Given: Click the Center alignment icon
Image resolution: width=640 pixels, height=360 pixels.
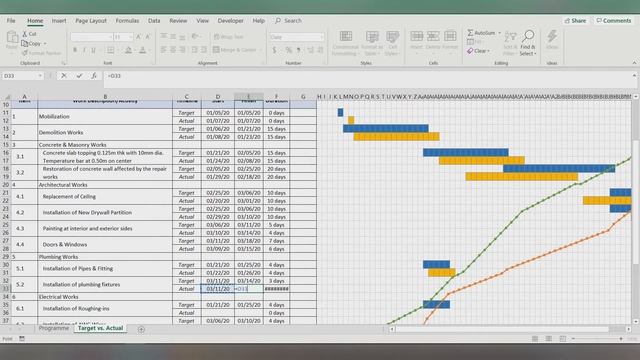Looking at the screenshot, I should coord(173,50).
